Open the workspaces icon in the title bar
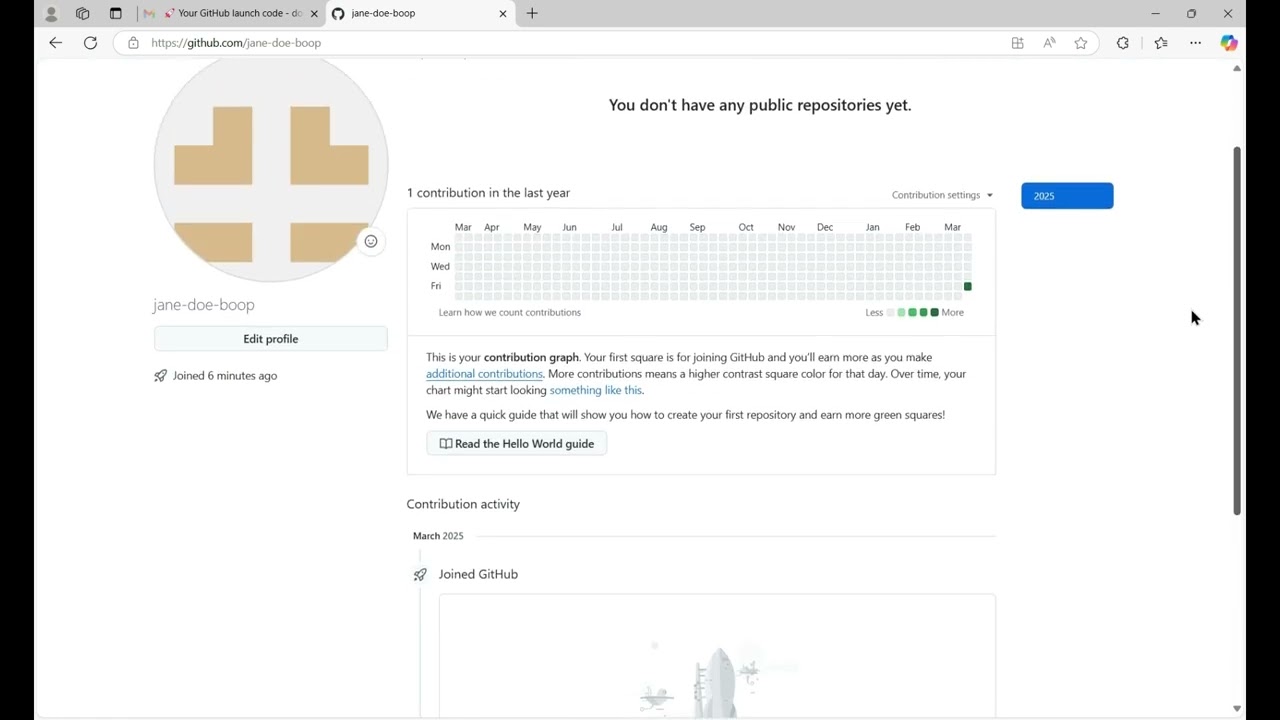Screen dimensions: 1280x720 tap(83, 14)
